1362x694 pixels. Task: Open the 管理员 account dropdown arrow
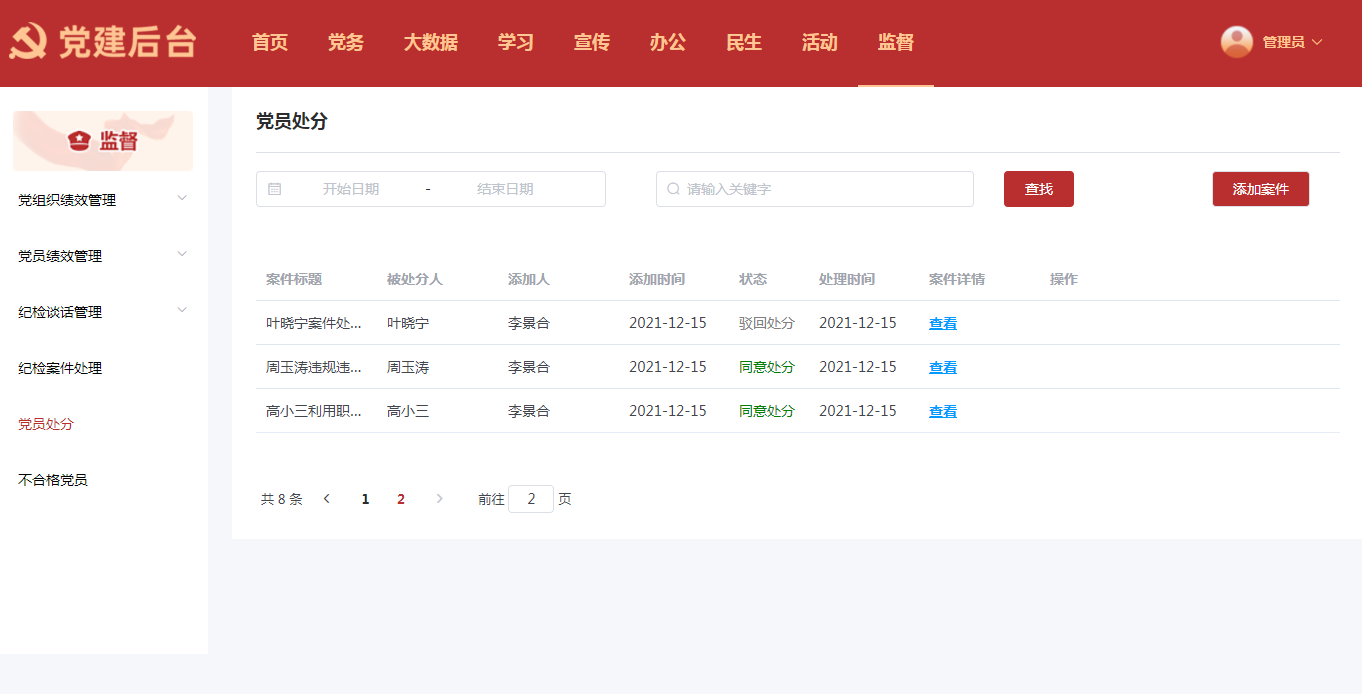(1317, 42)
